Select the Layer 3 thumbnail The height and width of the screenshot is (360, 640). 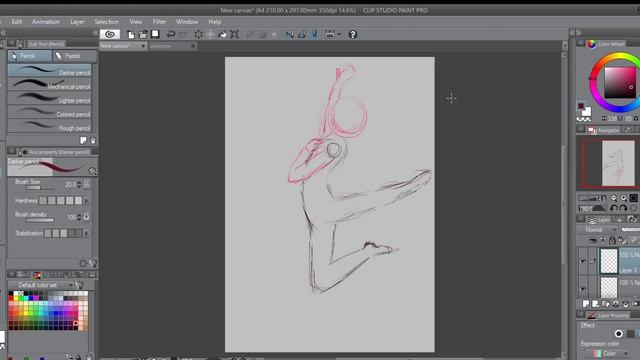click(x=609, y=261)
